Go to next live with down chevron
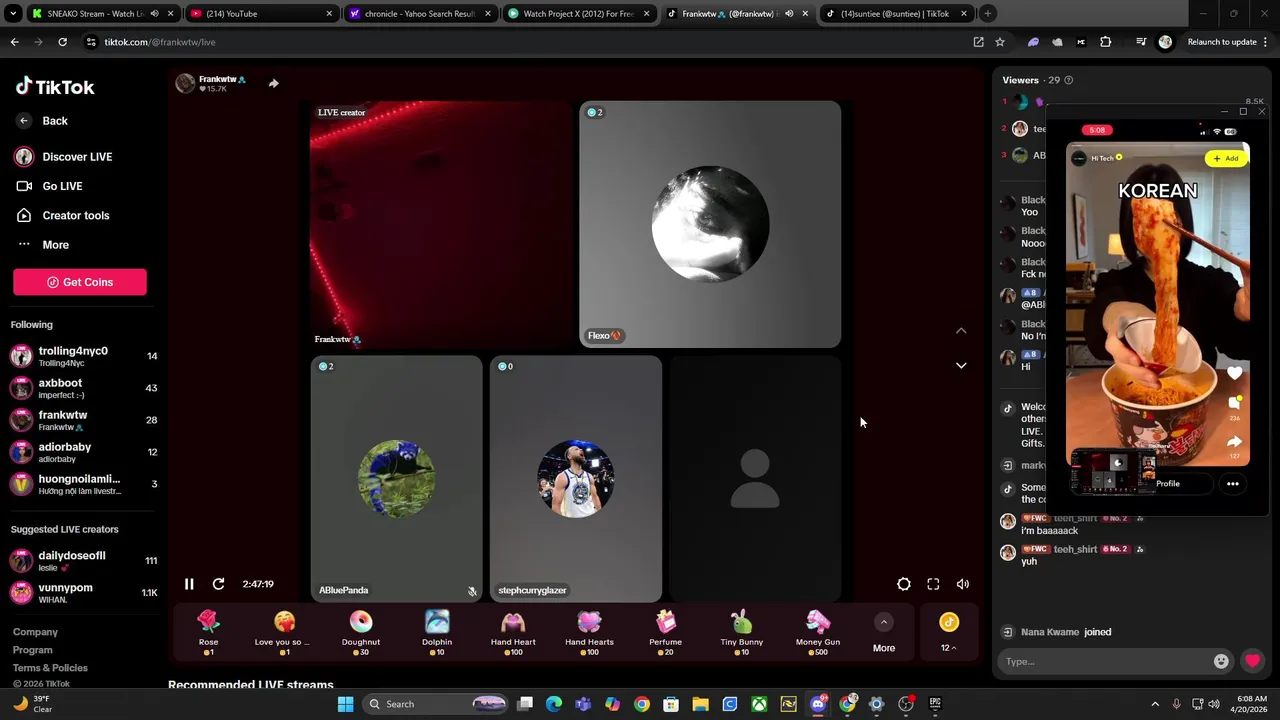This screenshot has width=1280, height=720. (961, 366)
